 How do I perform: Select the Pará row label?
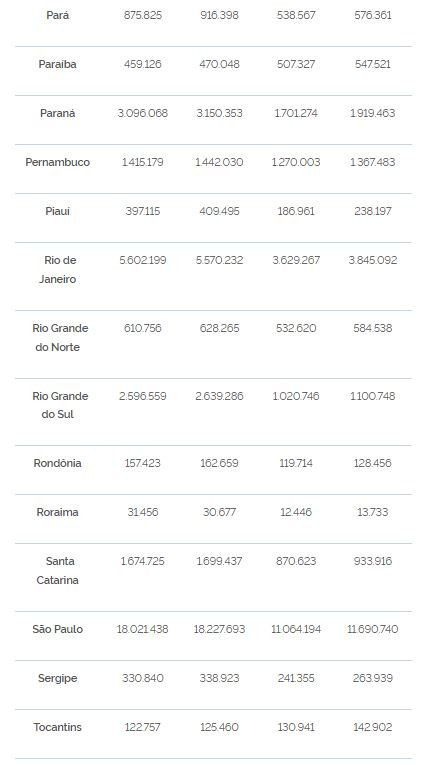coord(58,15)
